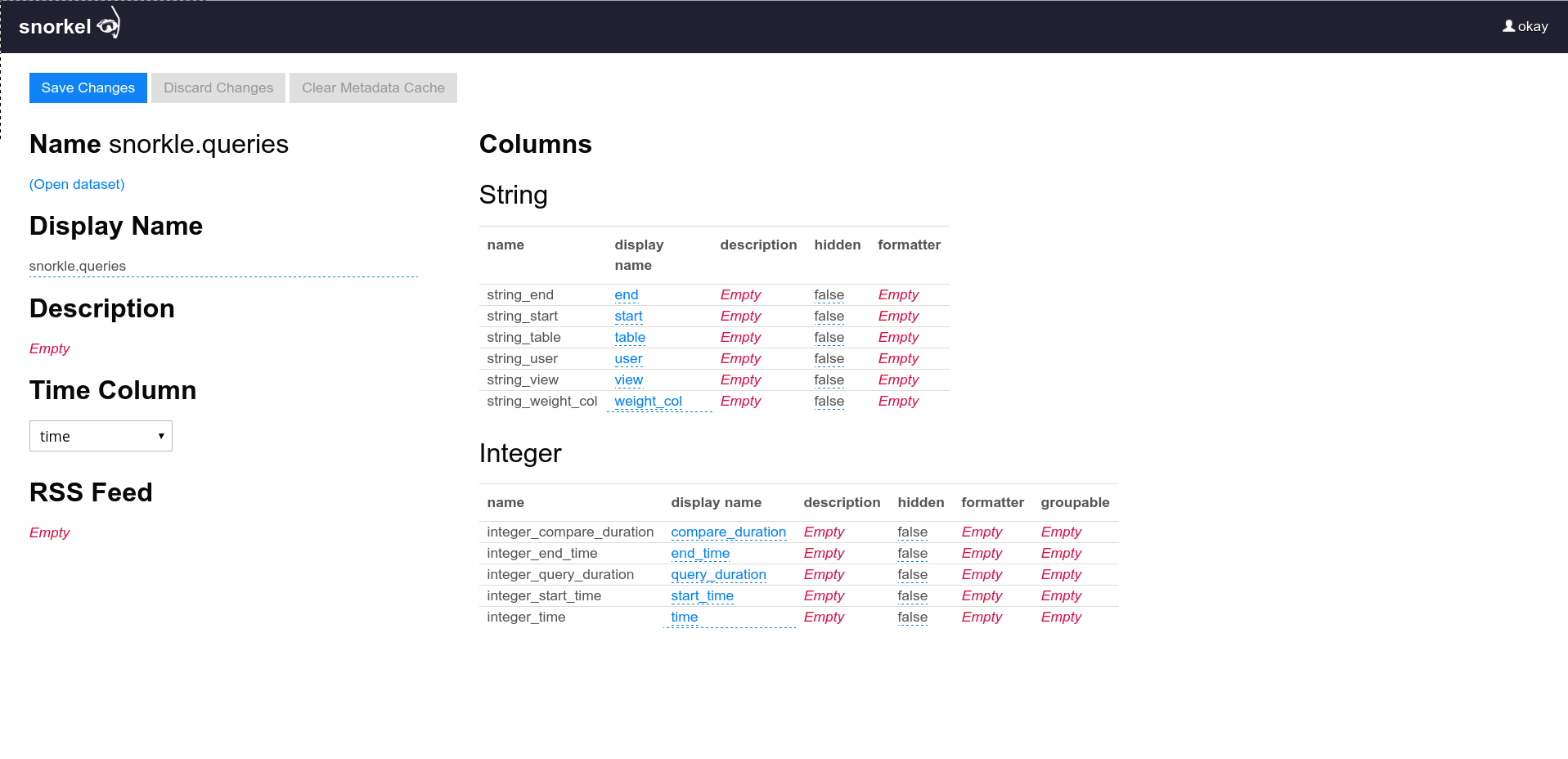
Task: Click Discard Changes
Action: coord(218,88)
